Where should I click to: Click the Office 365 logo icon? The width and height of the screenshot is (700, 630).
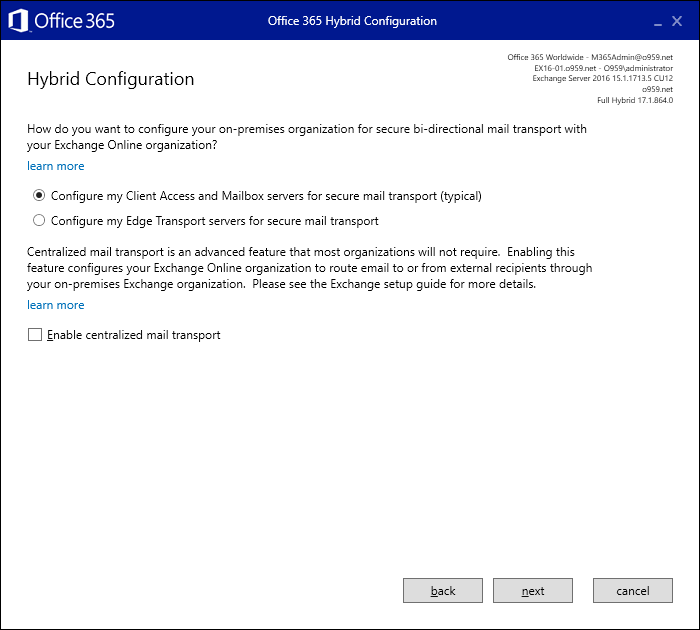tap(18, 21)
